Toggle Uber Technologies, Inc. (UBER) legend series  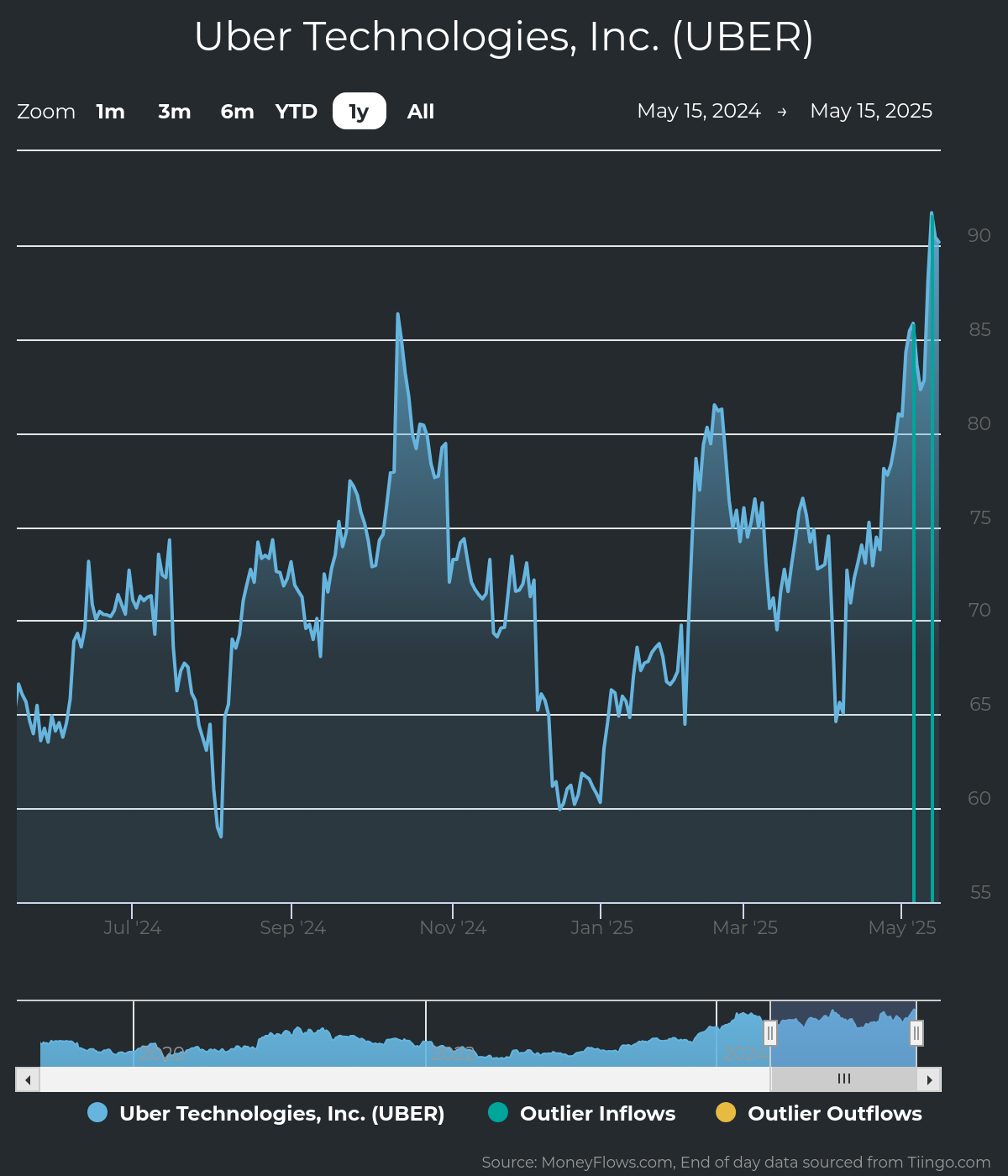266,1113
